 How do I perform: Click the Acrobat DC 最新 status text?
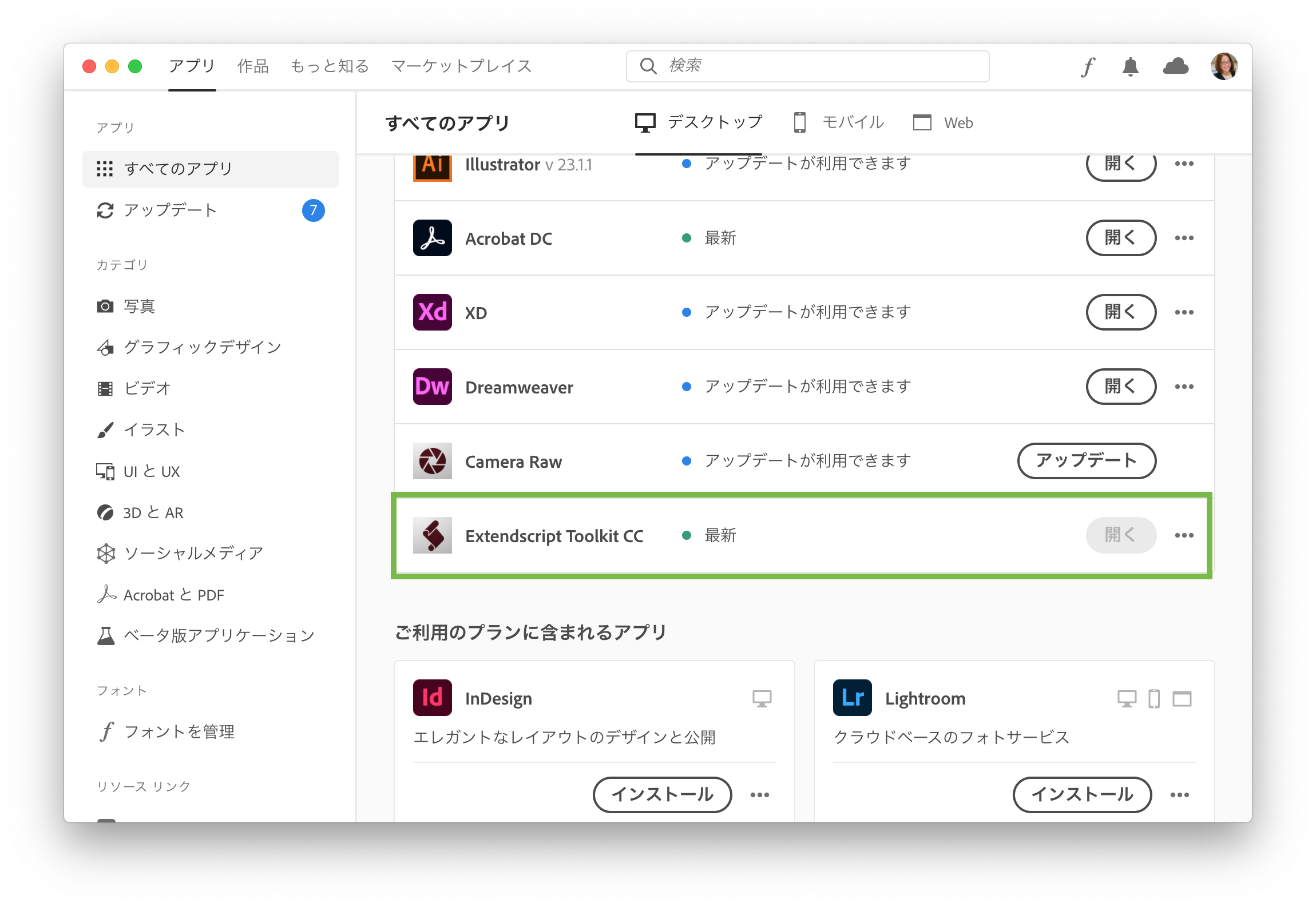[x=720, y=238]
